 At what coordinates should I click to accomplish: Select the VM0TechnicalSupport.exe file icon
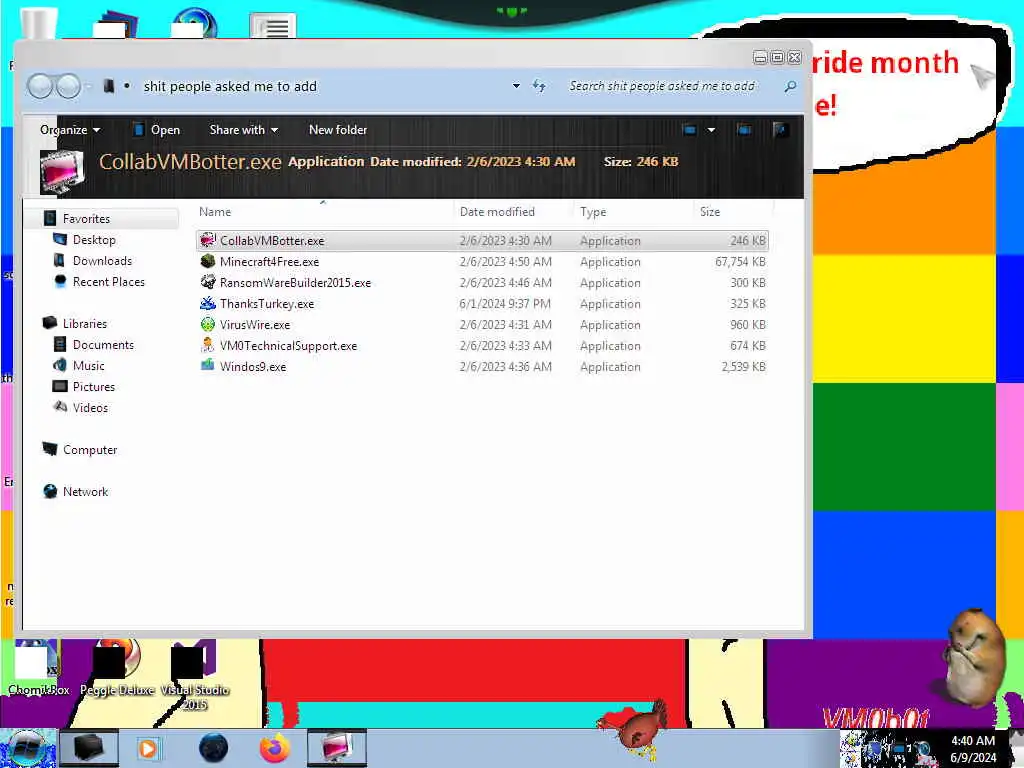click(208, 345)
